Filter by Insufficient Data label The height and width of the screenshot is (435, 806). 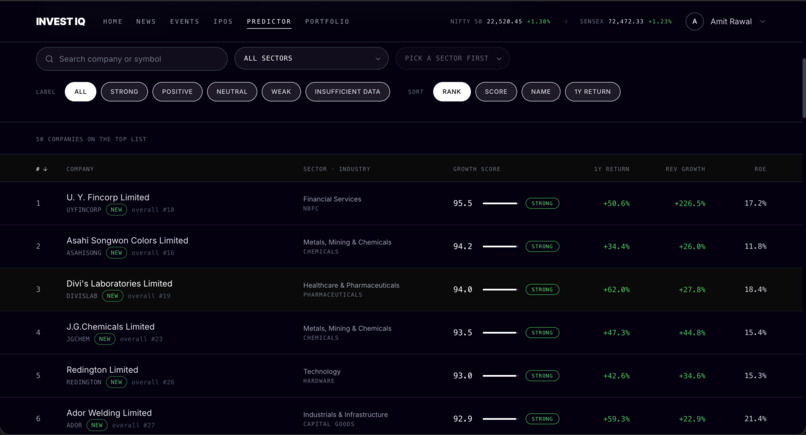click(x=347, y=92)
